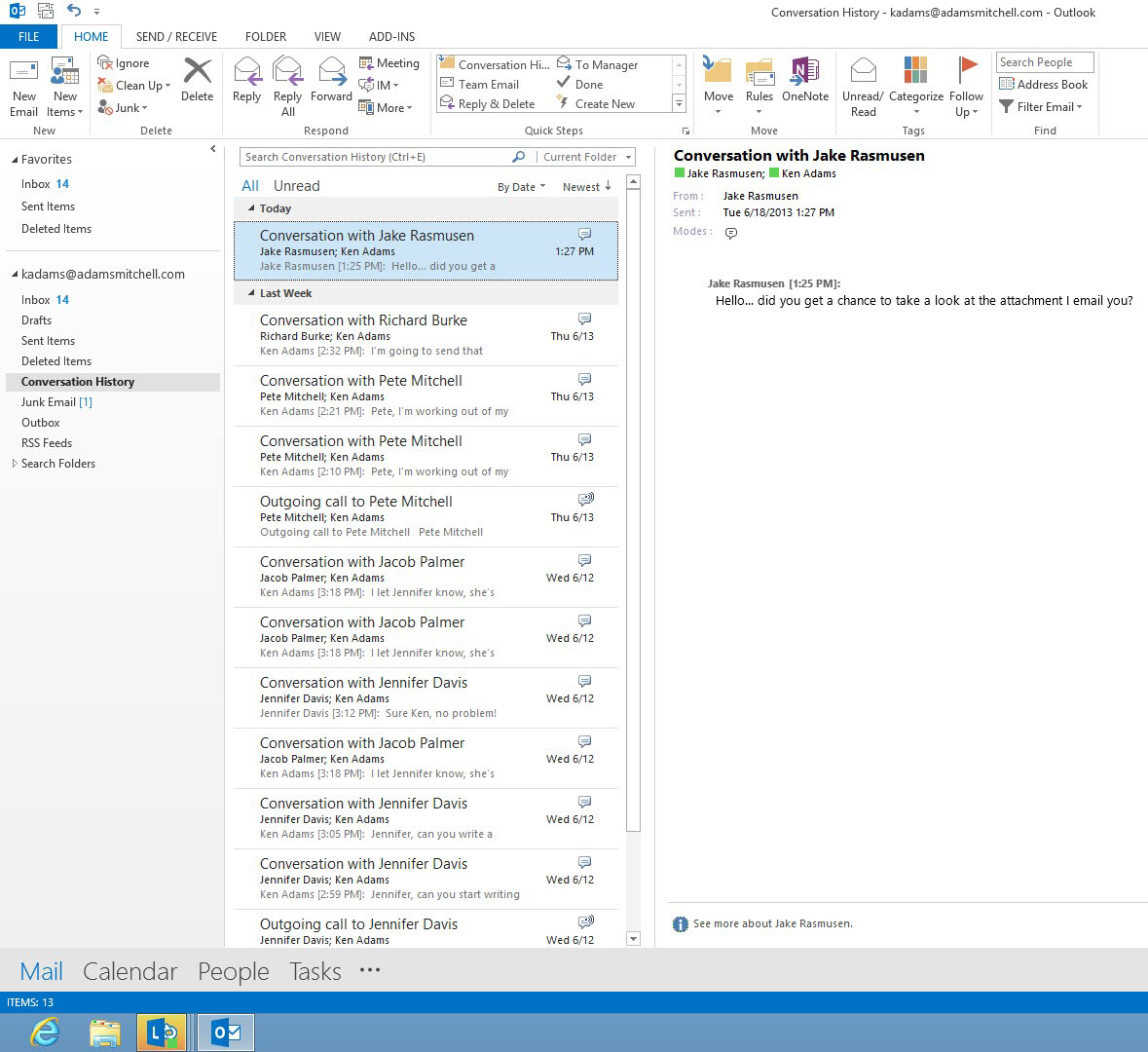The height and width of the screenshot is (1052, 1148).
Task: Click the message list scroll down arrow
Action: coord(634,938)
